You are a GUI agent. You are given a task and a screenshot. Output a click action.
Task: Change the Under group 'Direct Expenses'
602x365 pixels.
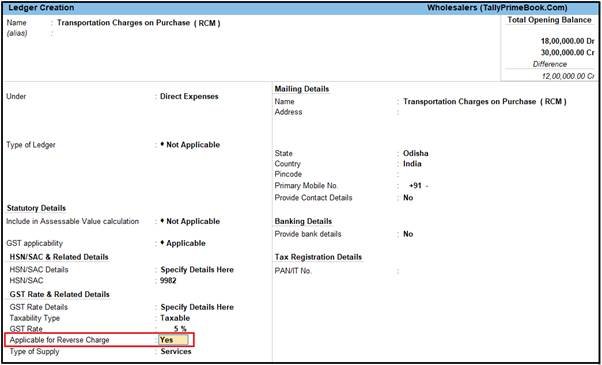(x=189, y=97)
